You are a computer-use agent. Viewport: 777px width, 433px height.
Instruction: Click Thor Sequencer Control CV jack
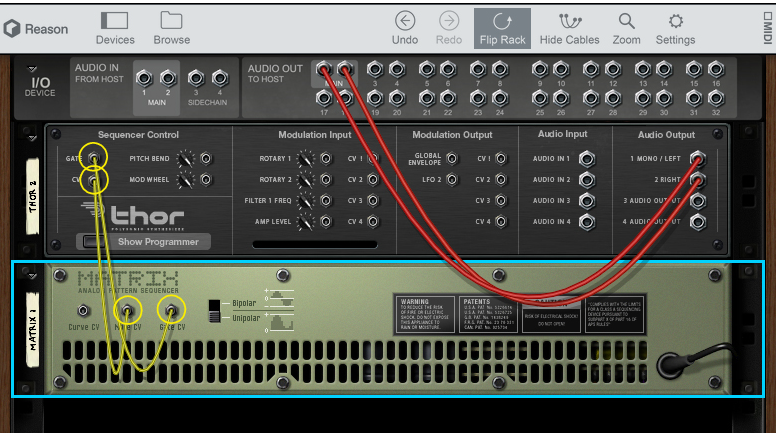point(93,179)
